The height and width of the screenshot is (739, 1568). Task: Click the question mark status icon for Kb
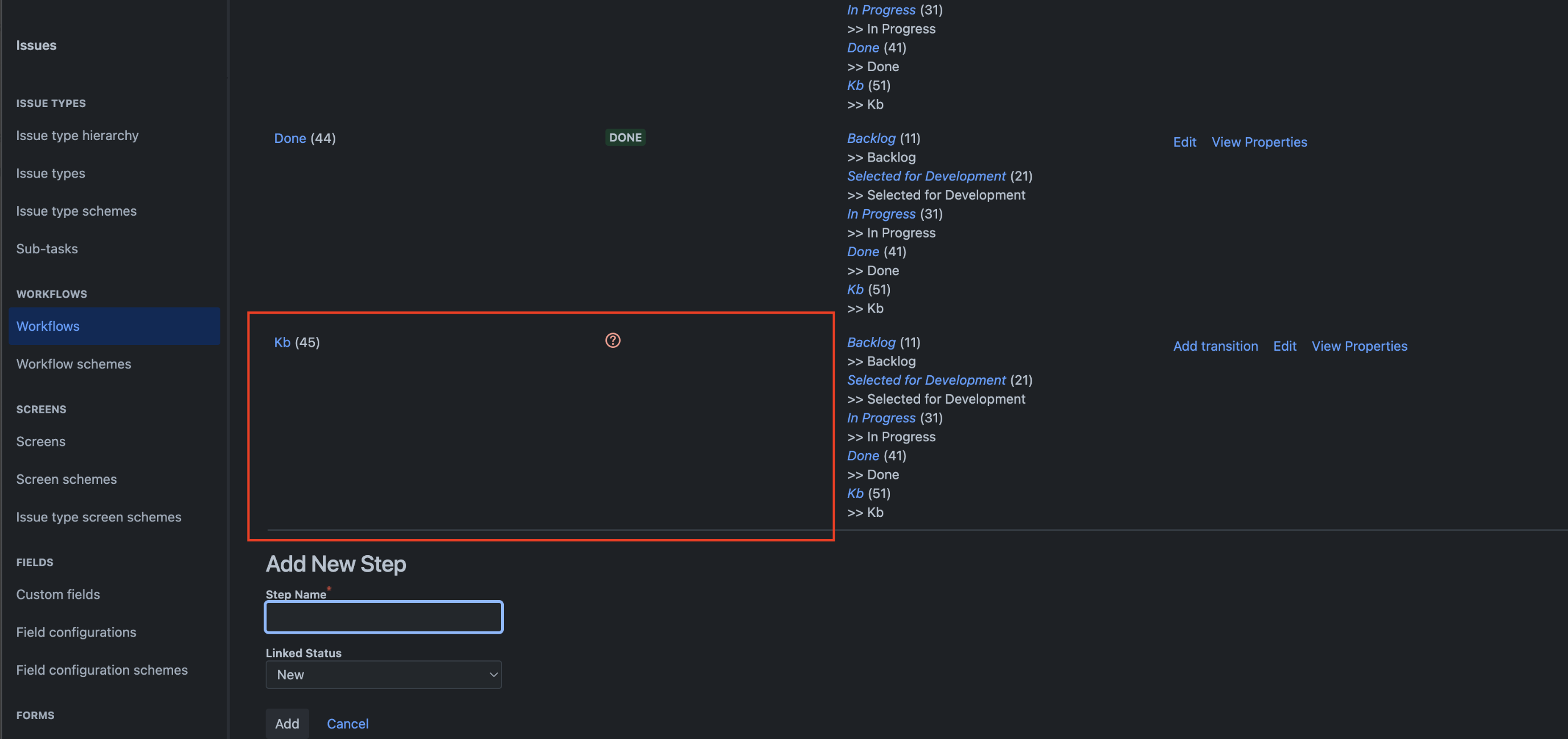pyautogui.click(x=613, y=340)
